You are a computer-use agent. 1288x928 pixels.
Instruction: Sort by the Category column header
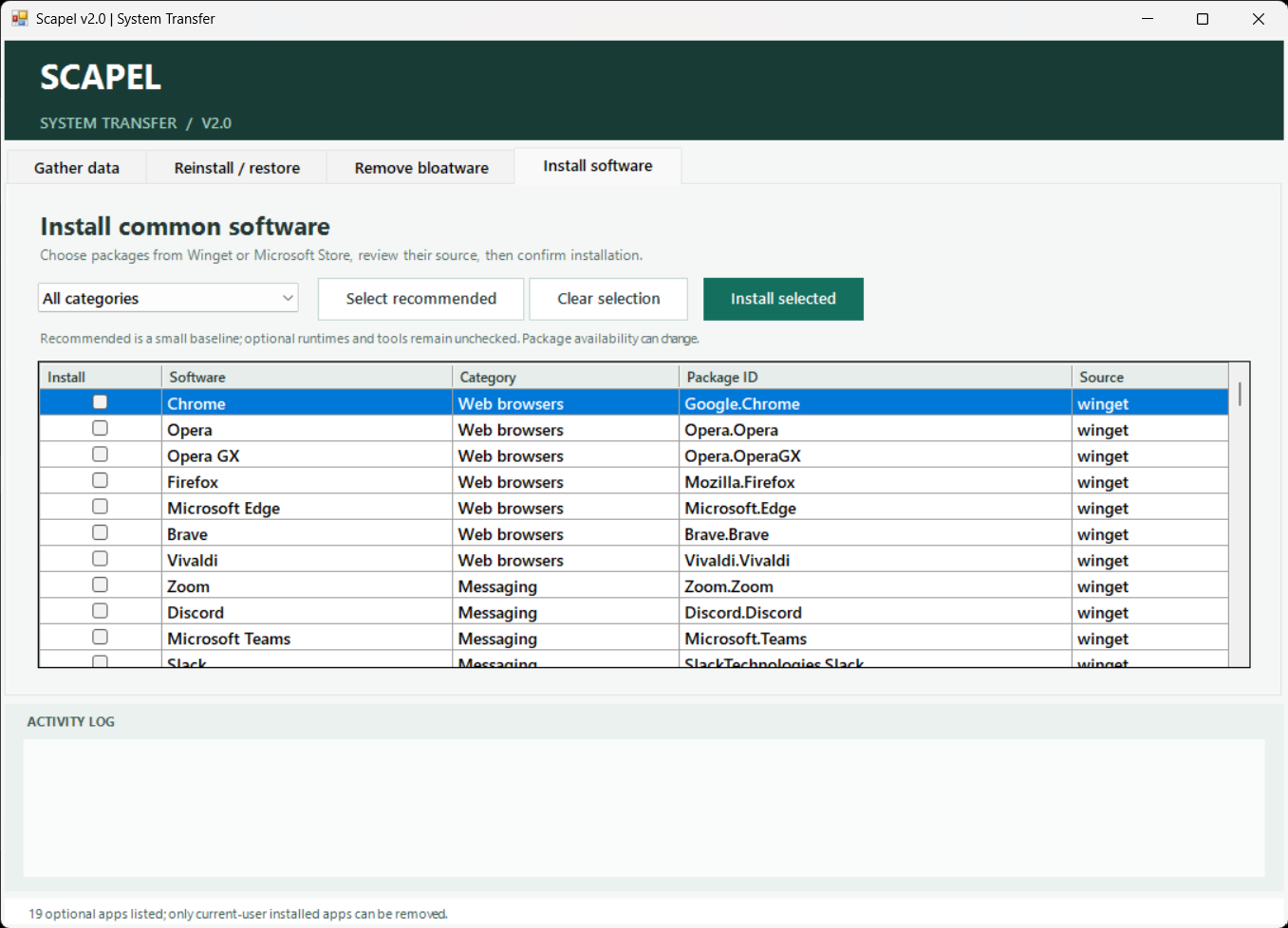click(566, 377)
